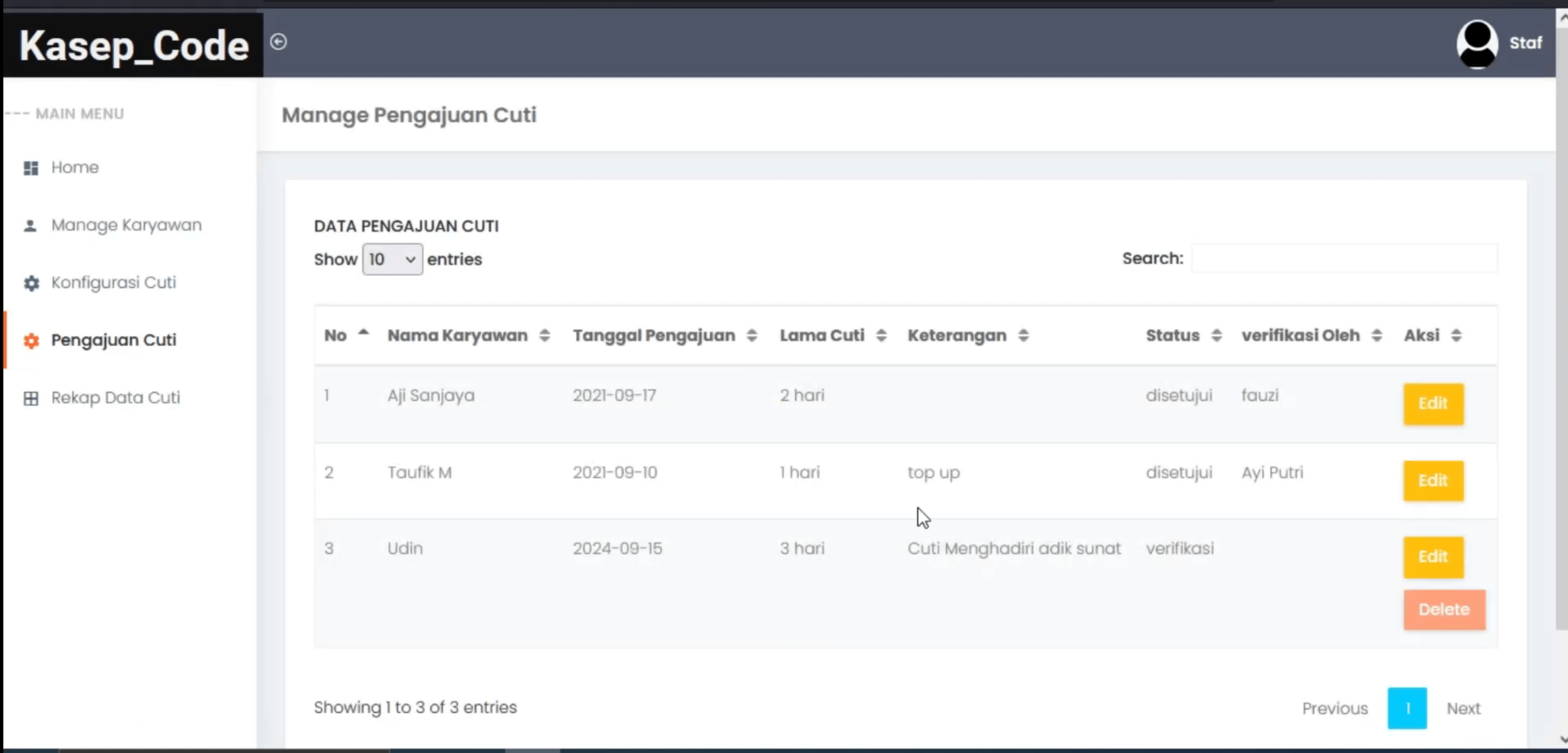
Task: Click the Rekap Data Cuti grid icon
Action: pos(31,398)
